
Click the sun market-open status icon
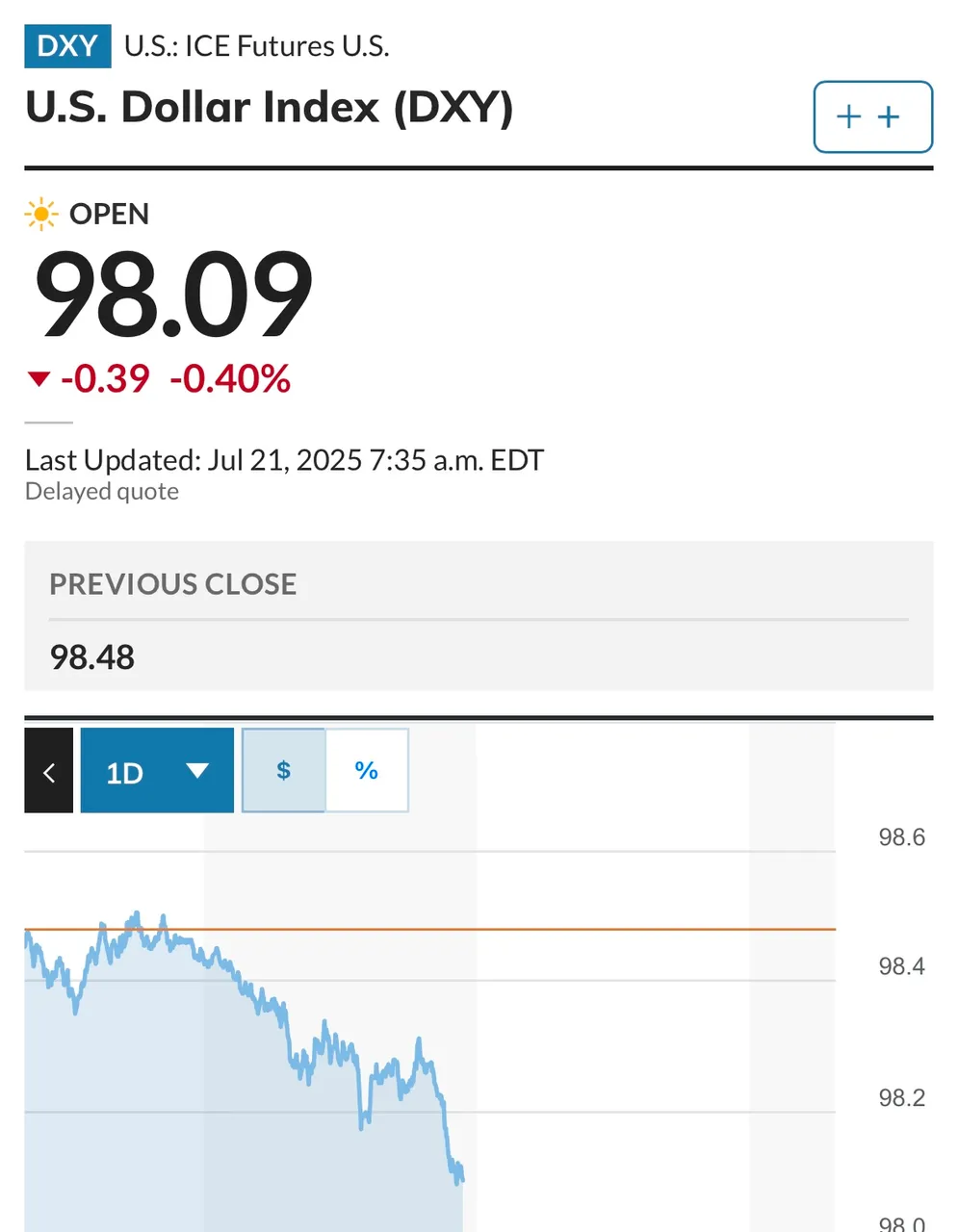41,214
